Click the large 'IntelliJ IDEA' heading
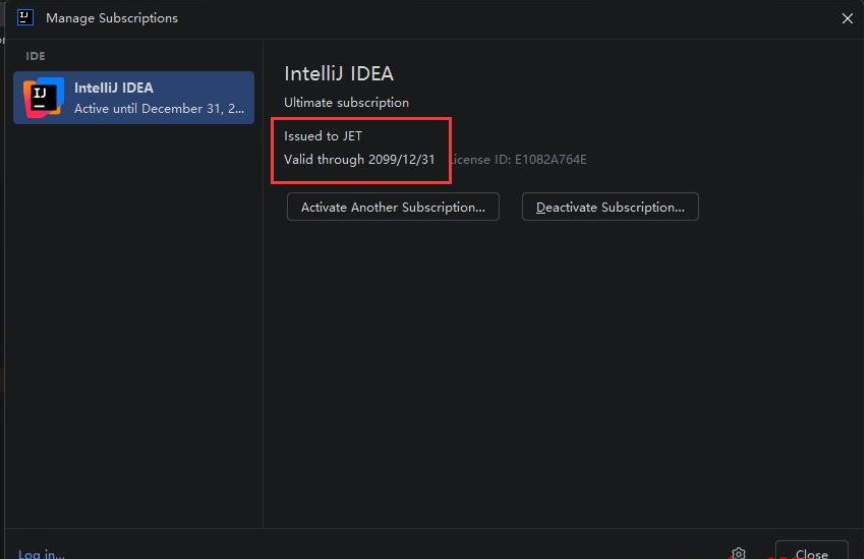This screenshot has width=864, height=559. pyautogui.click(x=339, y=74)
